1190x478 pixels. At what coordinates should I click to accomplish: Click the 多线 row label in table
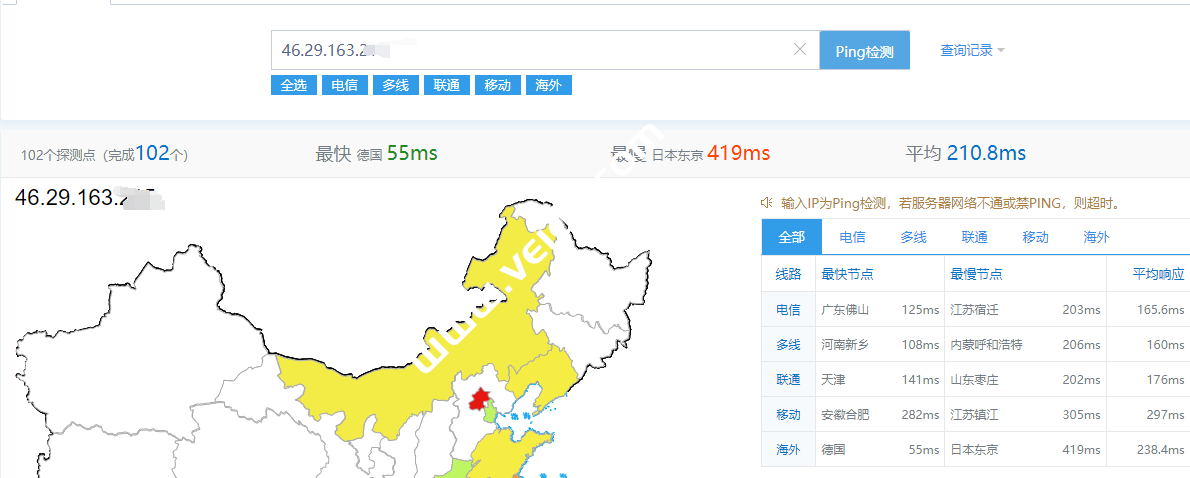click(x=788, y=344)
